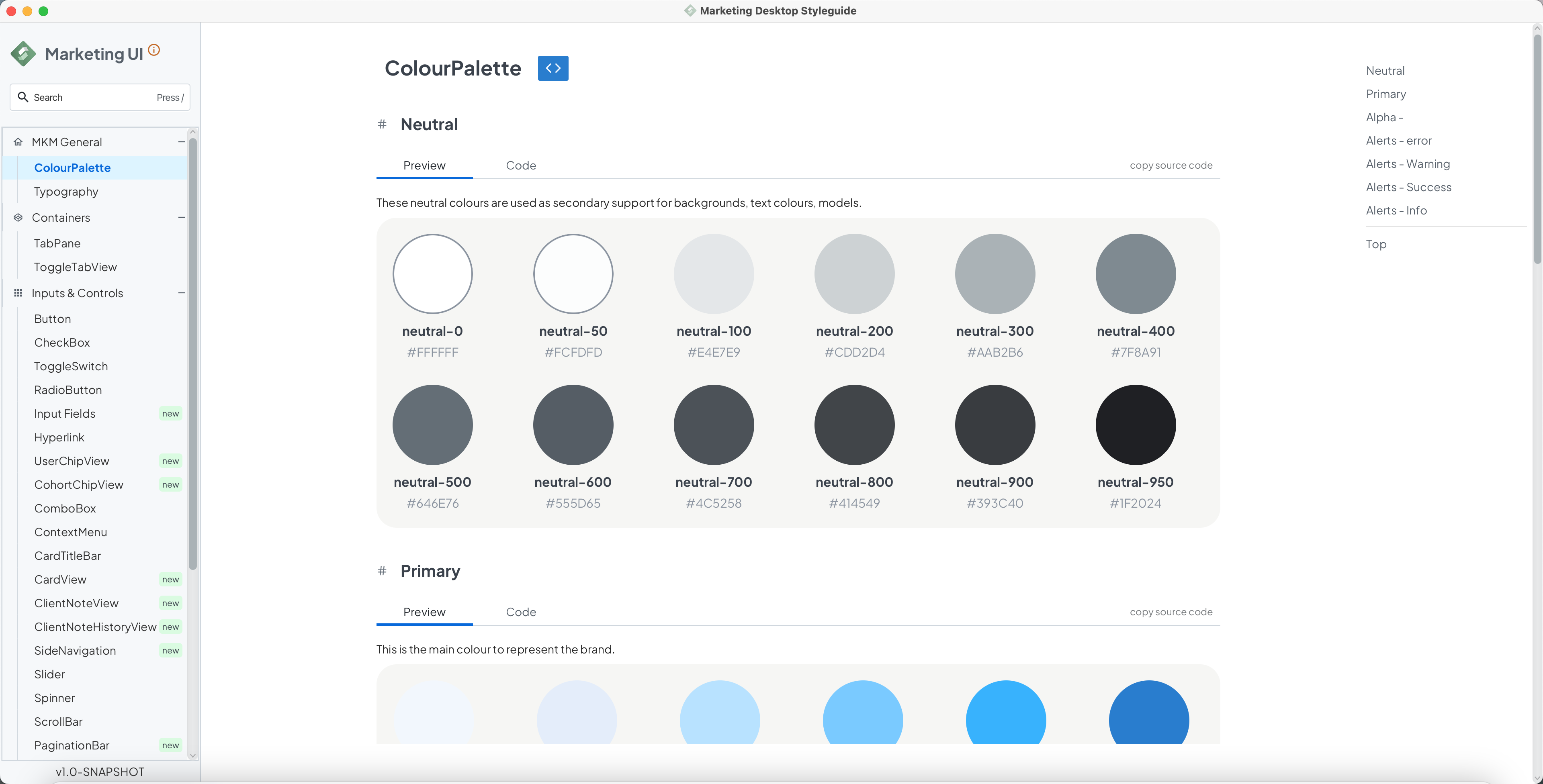Select the Preview tab under Primary
1543x784 pixels.
[424, 612]
